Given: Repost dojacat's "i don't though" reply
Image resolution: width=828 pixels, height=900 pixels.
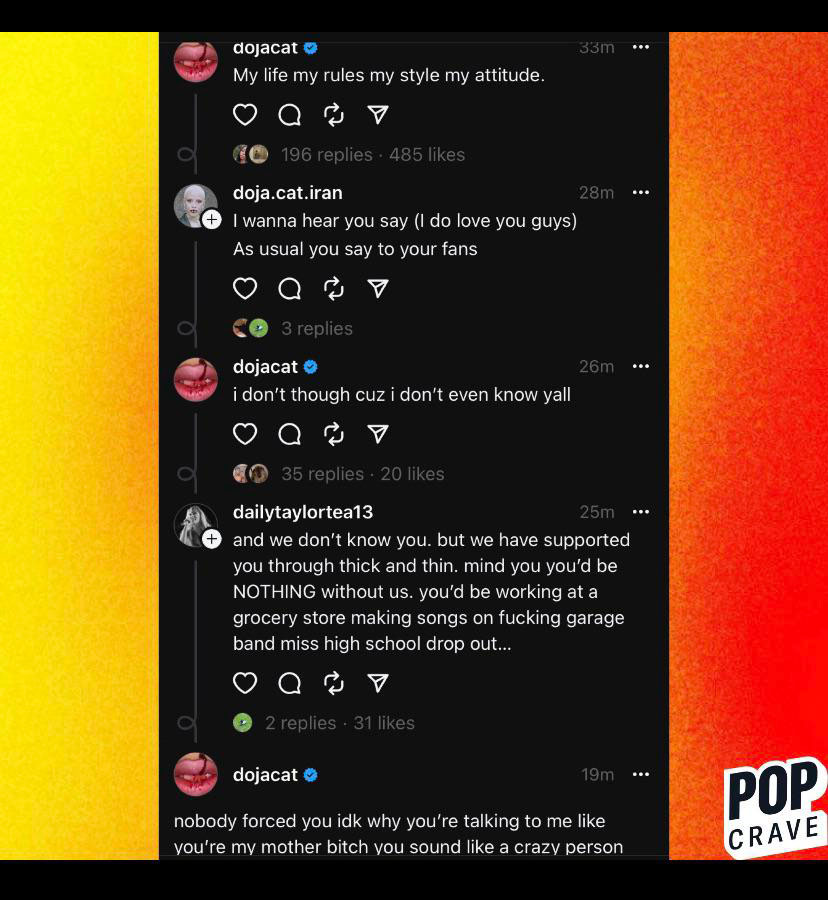Looking at the screenshot, I should click(333, 435).
